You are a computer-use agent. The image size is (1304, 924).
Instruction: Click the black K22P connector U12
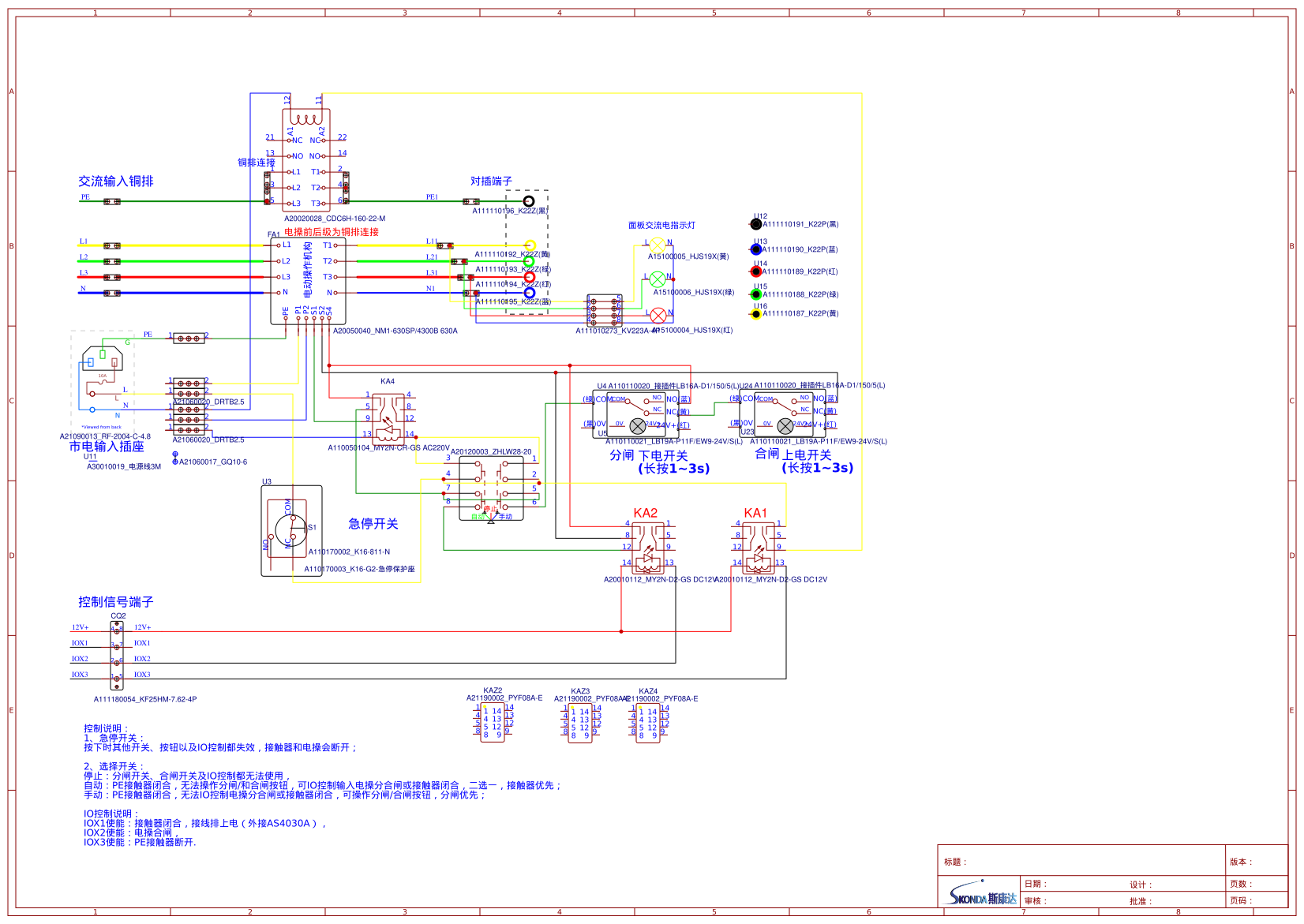(756, 224)
